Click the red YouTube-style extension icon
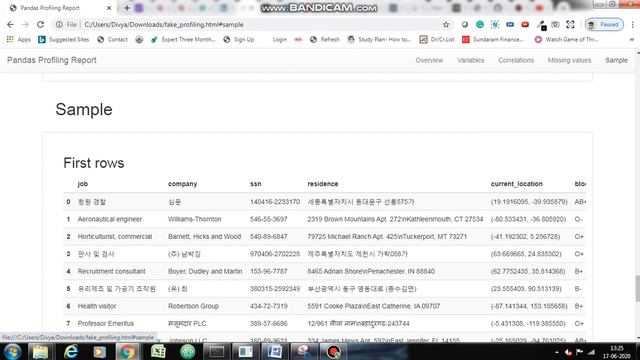 click(525, 24)
